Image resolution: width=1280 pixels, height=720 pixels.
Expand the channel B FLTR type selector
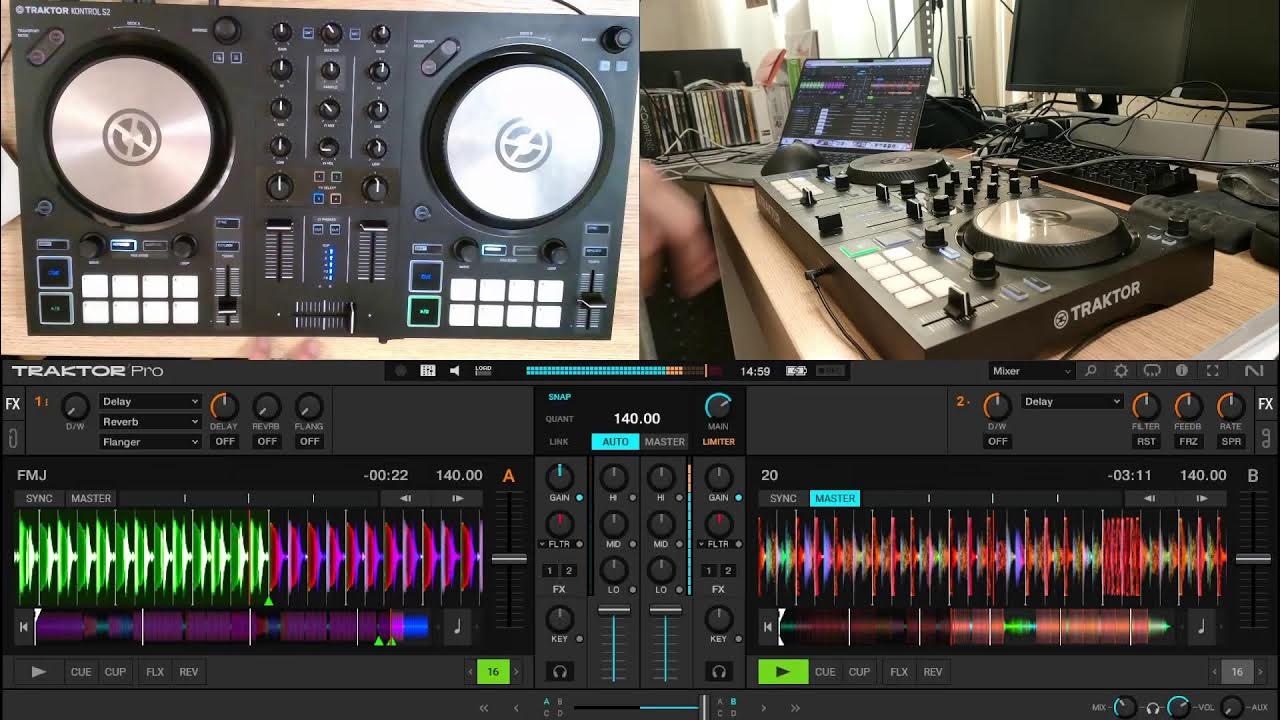coord(701,544)
